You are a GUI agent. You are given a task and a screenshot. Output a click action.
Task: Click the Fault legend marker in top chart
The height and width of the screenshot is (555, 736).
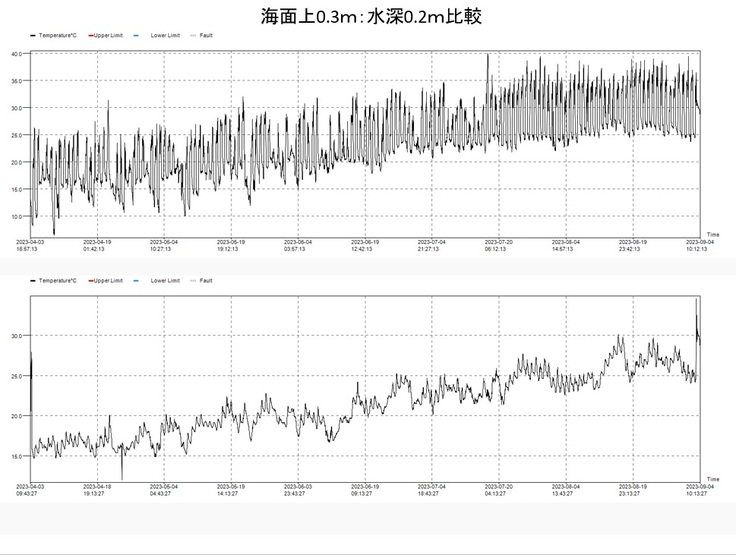point(193,35)
